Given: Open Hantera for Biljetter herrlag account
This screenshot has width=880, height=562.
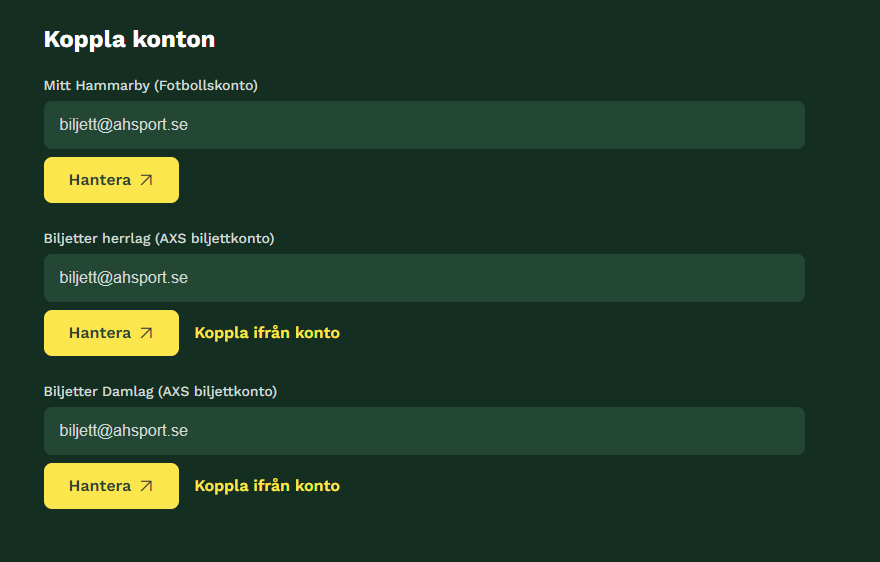Looking at the screenshot, I should pos(111,333).
